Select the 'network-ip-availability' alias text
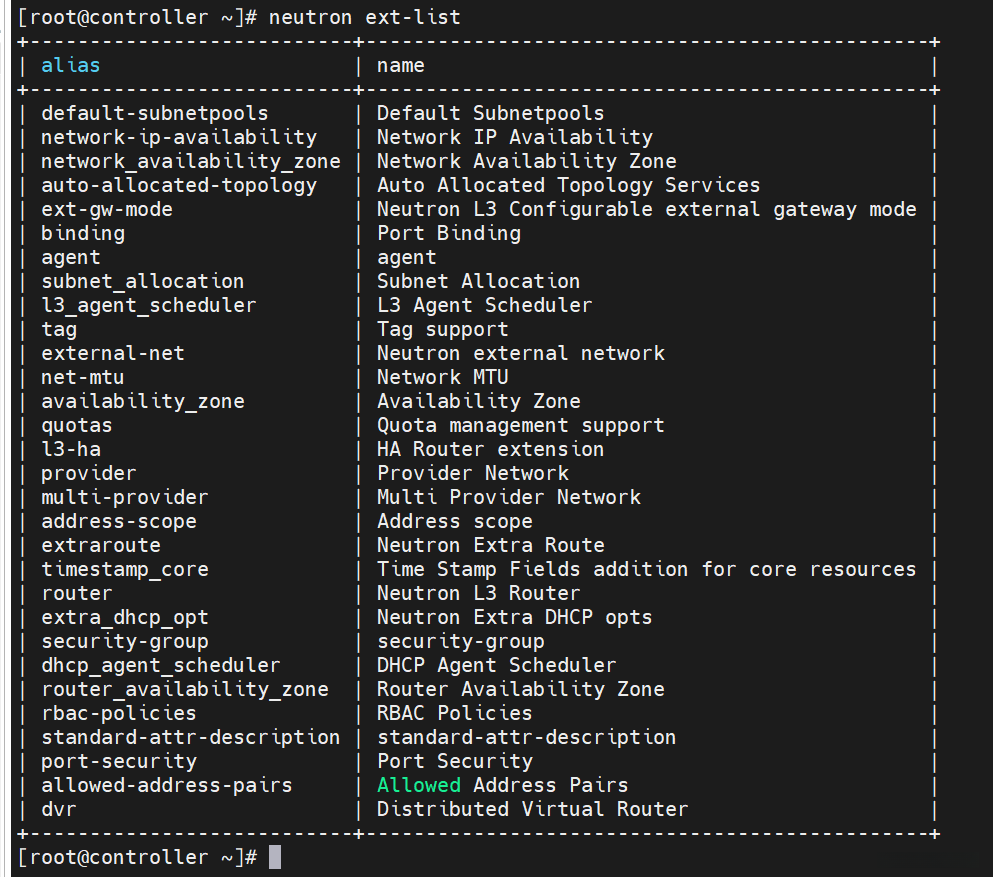The height and width of the screenshot is (877, 993). point(179,137)
